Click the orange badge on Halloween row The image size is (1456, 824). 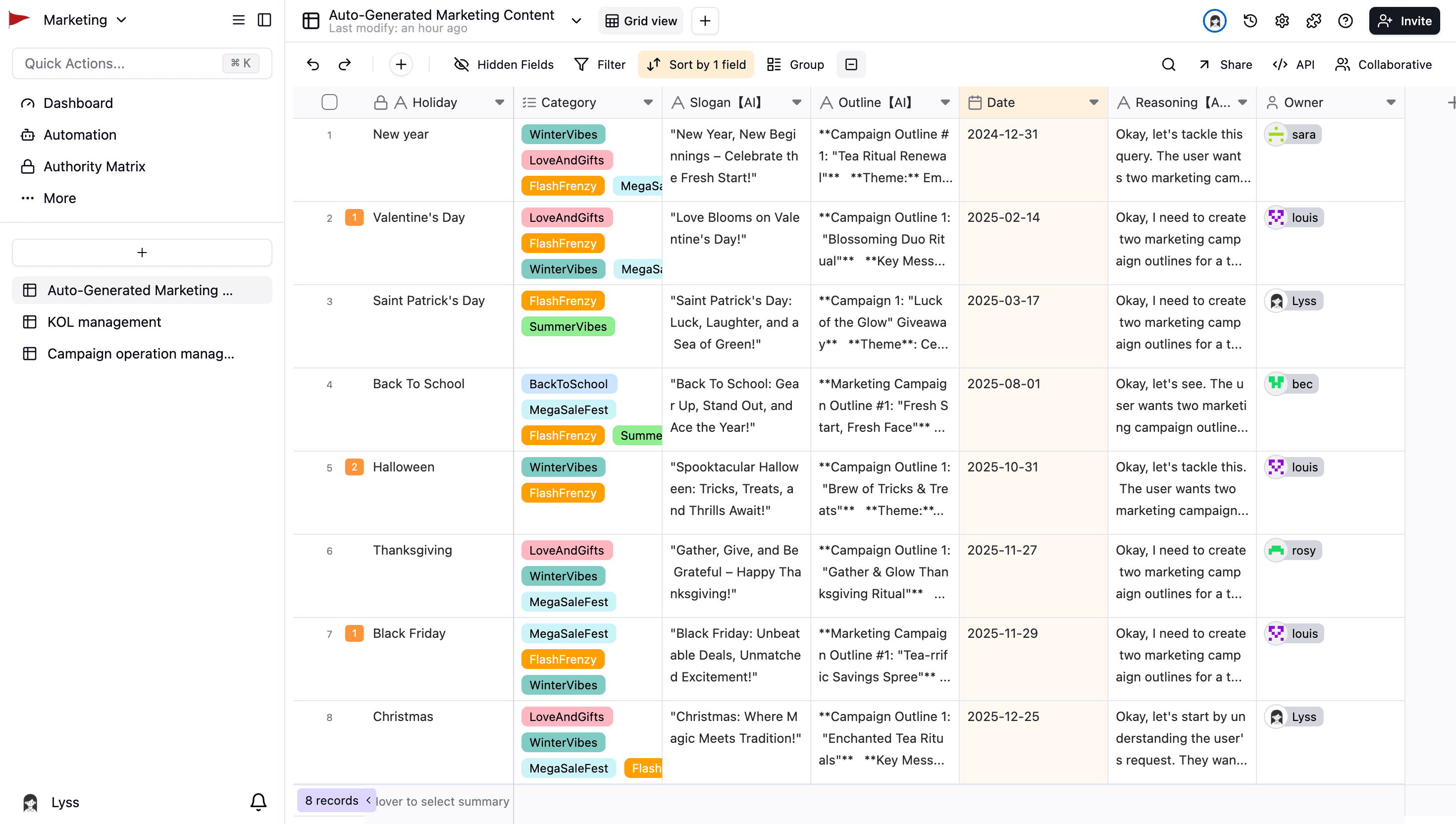[x=354, y=467]
